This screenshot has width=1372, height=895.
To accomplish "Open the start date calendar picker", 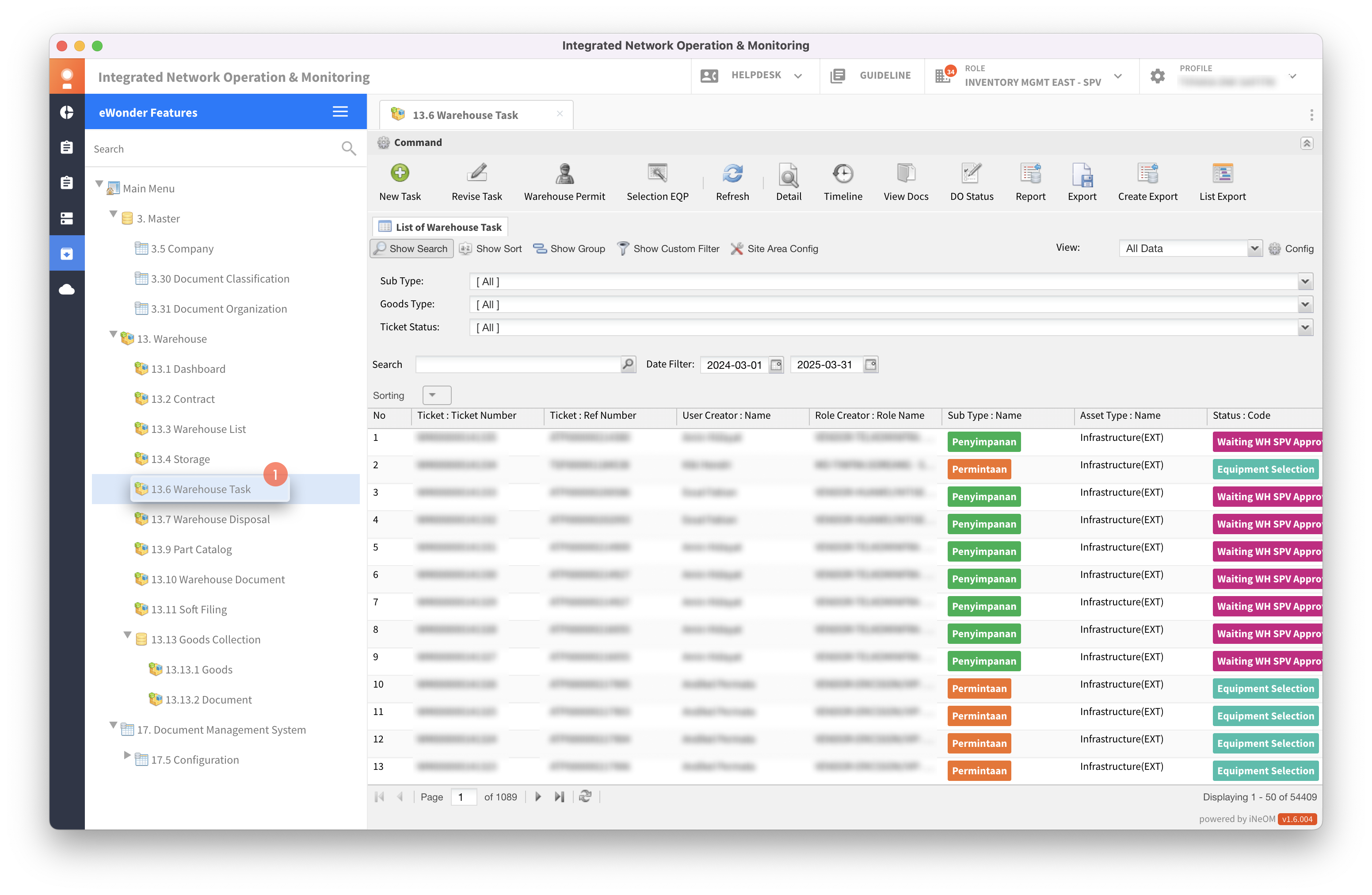I will tap(776, 364).
